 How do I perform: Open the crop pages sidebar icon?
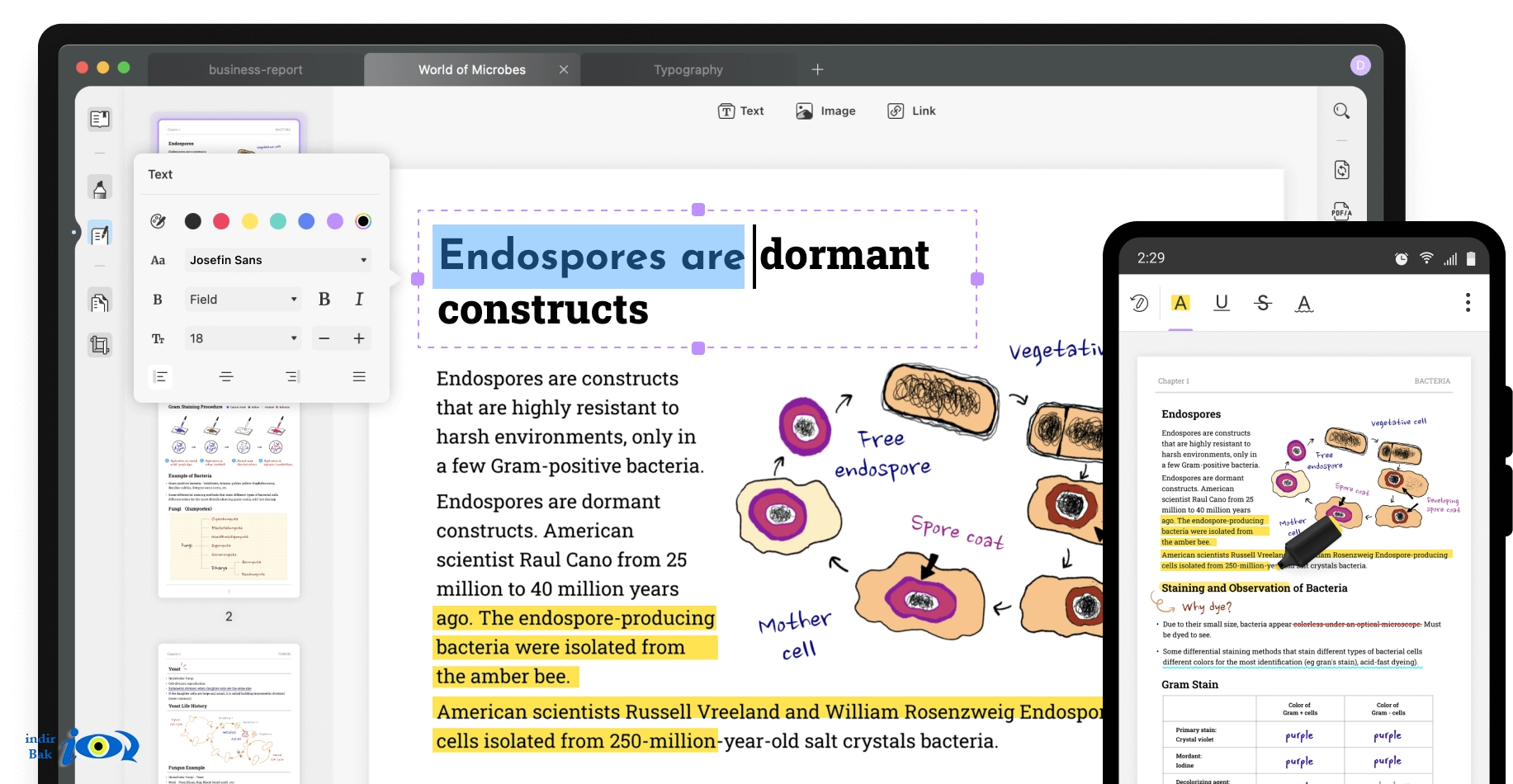100,345
